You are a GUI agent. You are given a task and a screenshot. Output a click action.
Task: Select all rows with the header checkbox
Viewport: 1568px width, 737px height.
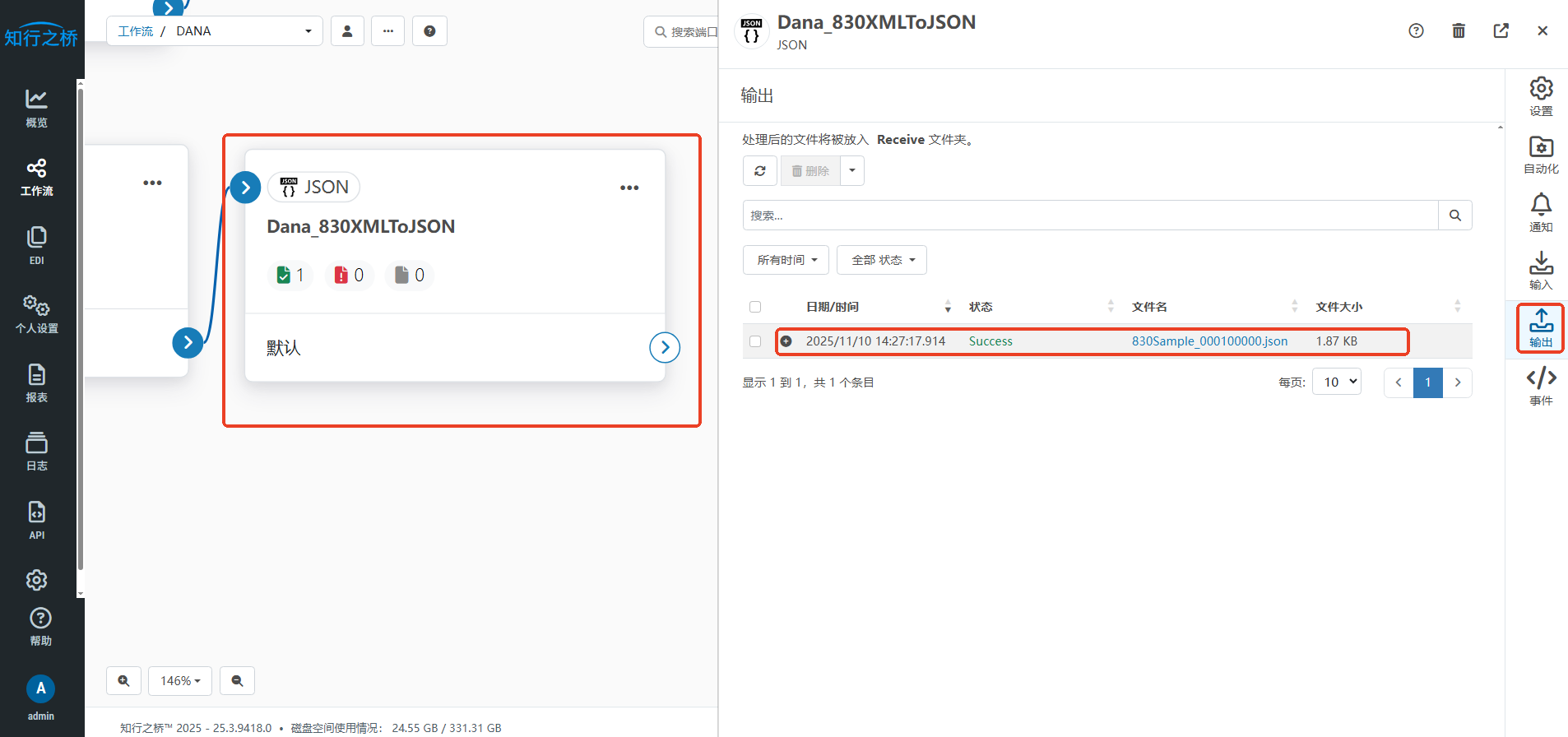point(755,307)
